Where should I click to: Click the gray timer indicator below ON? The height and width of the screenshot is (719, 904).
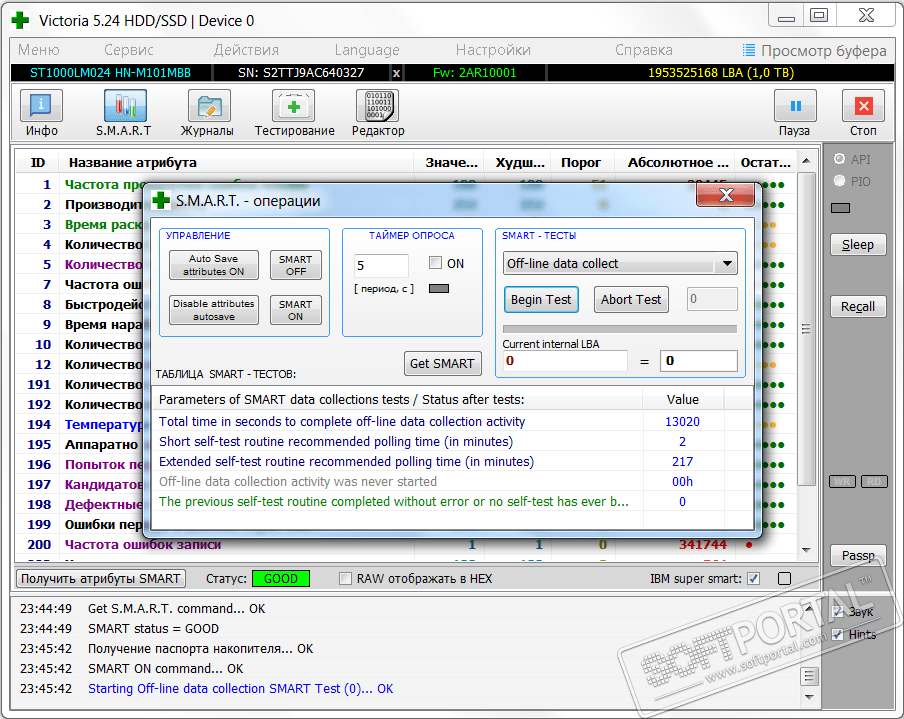[439, 288]
